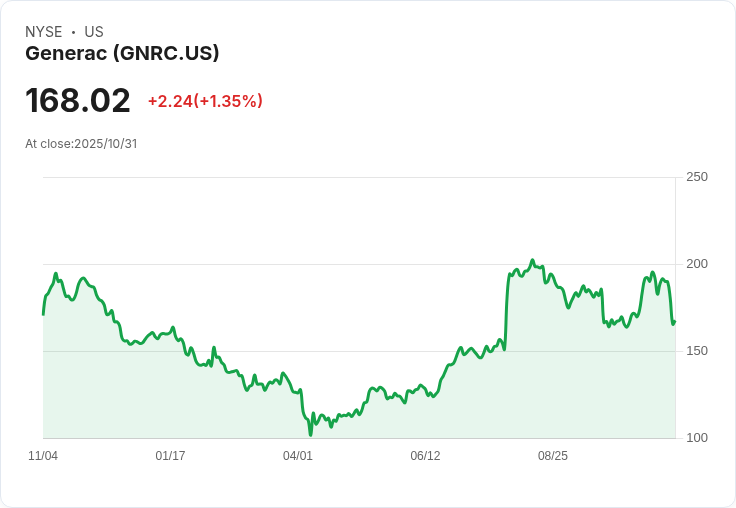
Task: Click the 250 y-axis label
Action: (x=696, y=177)
